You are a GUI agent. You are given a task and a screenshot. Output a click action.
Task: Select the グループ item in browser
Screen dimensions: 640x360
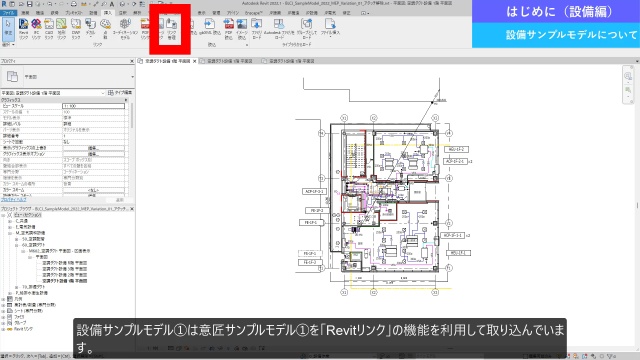[x=19, y=323]
